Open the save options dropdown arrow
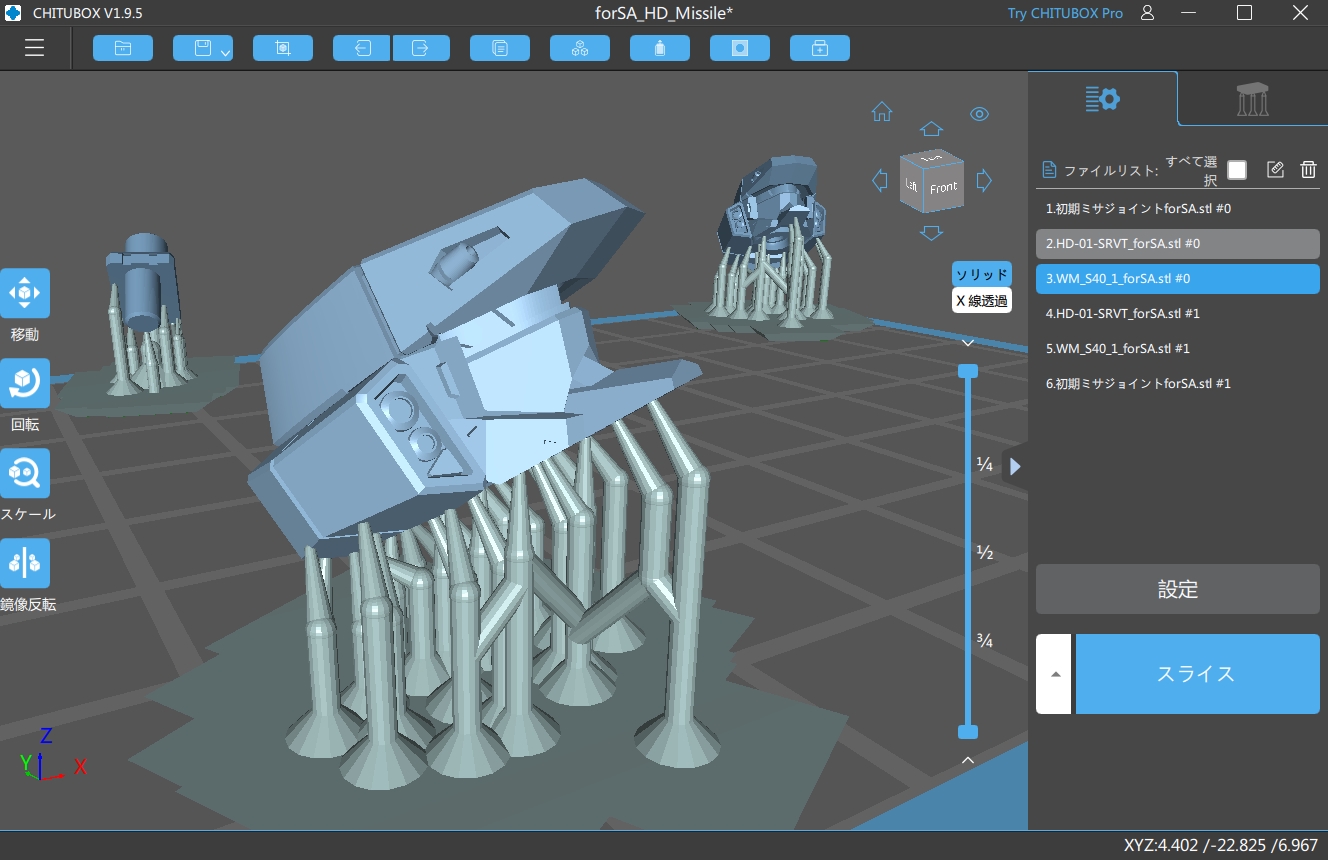Screen dimensions: 1328x860 click(225, 51)
